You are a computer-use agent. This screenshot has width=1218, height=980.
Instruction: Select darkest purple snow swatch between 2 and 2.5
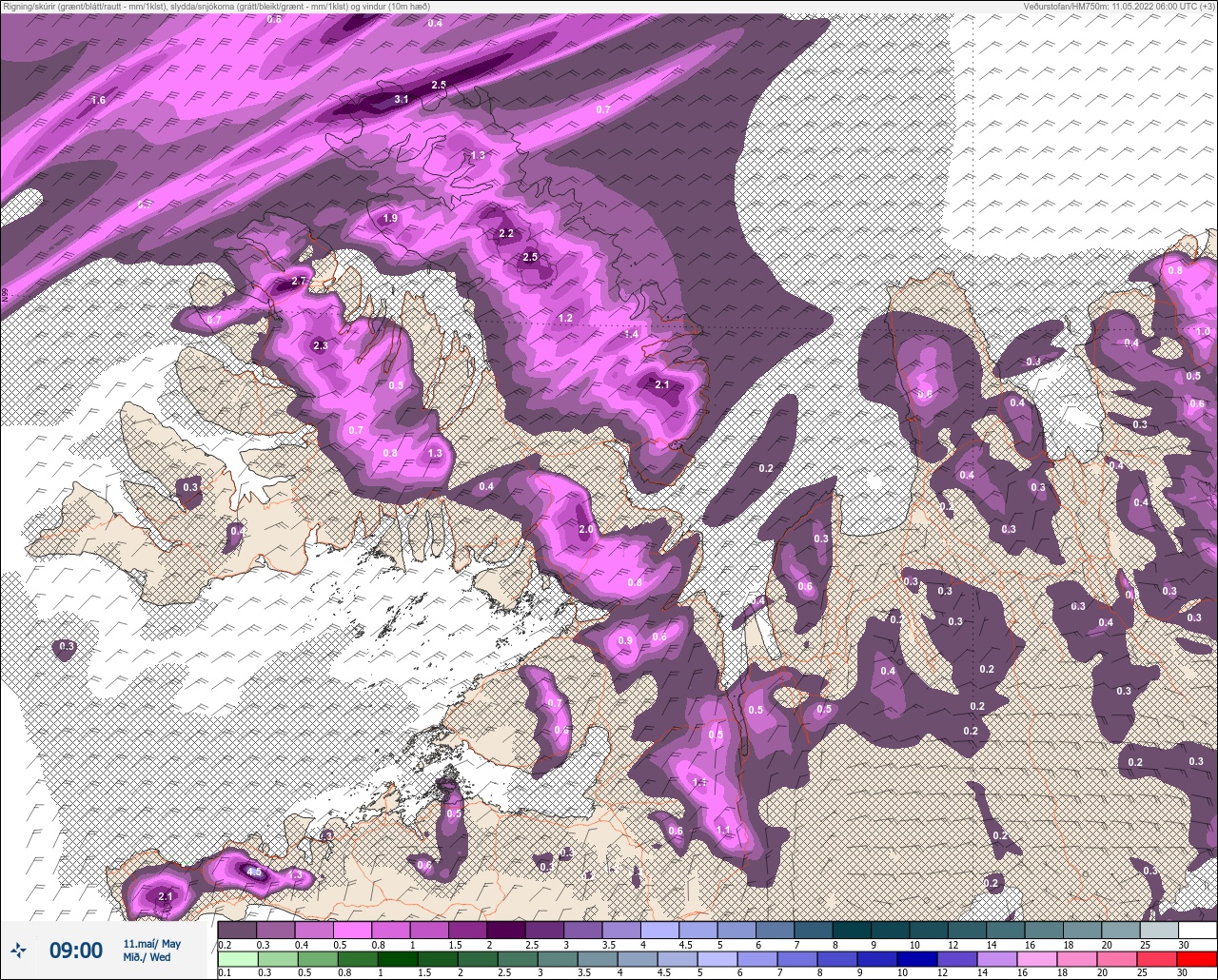click(x=505, y=929)
